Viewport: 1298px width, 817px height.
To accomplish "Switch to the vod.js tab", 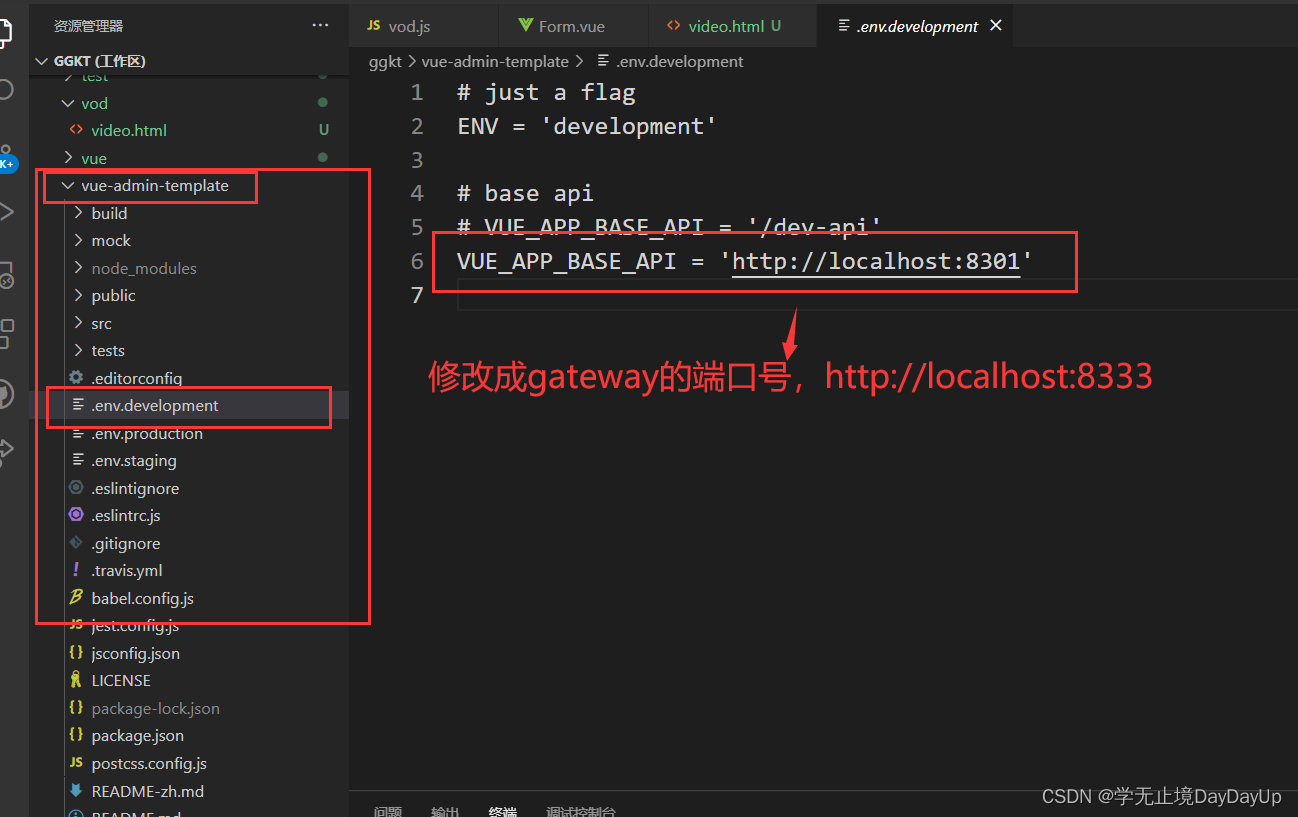I will [424, 26].
